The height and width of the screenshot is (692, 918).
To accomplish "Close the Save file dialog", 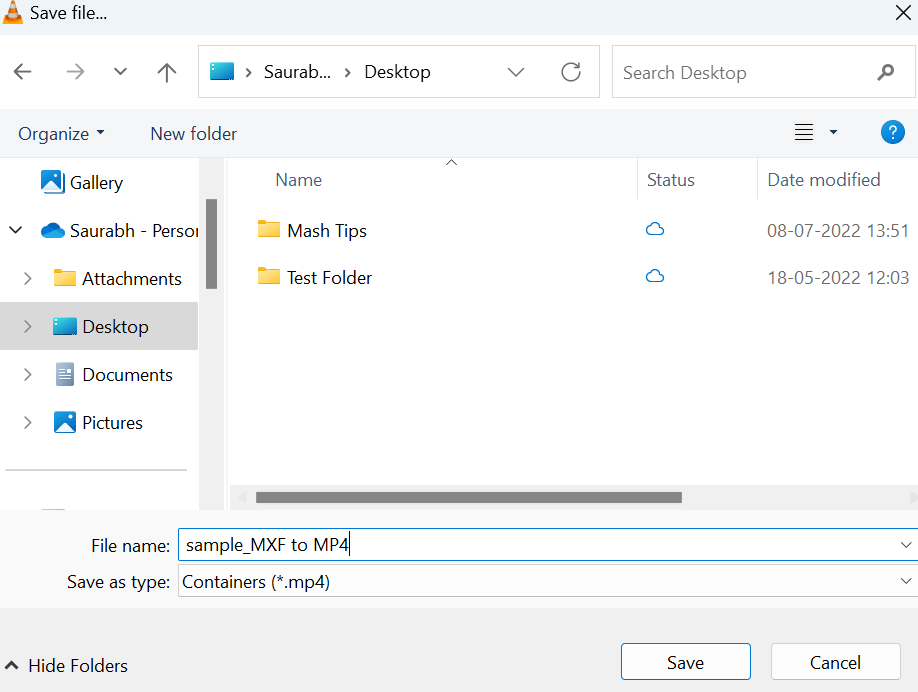I will pos(903,12).
